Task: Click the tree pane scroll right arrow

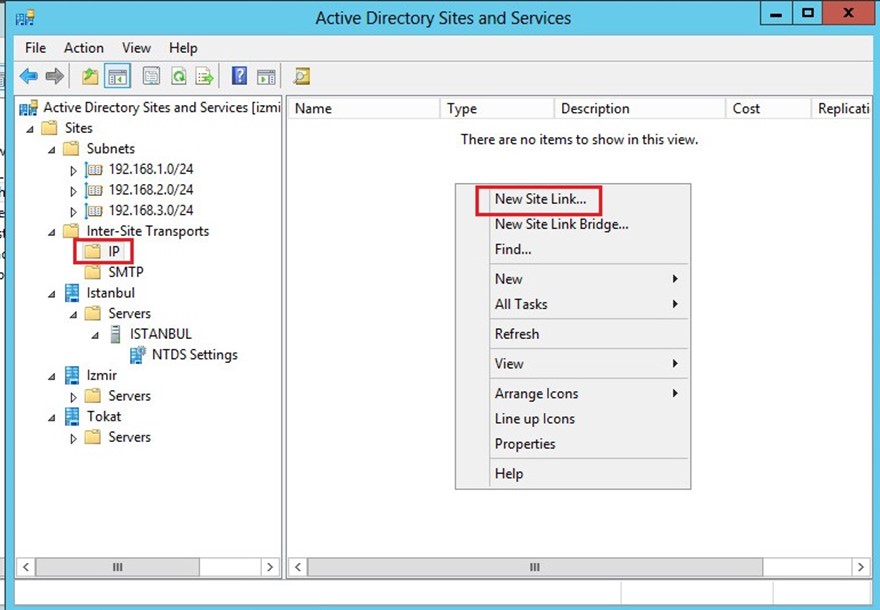Action: 269,567
